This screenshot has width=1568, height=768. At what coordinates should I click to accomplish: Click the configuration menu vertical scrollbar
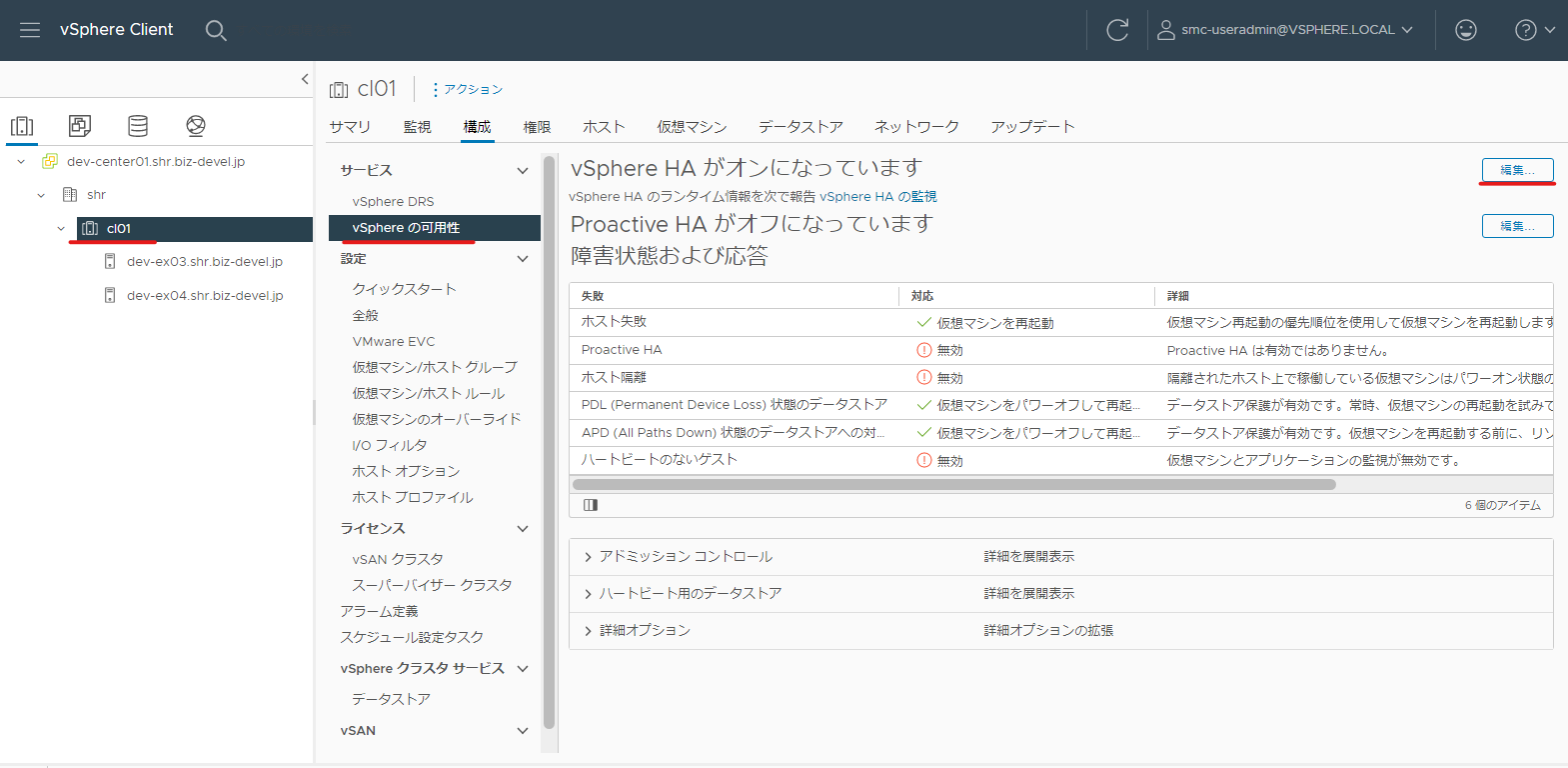pos(549,442)
